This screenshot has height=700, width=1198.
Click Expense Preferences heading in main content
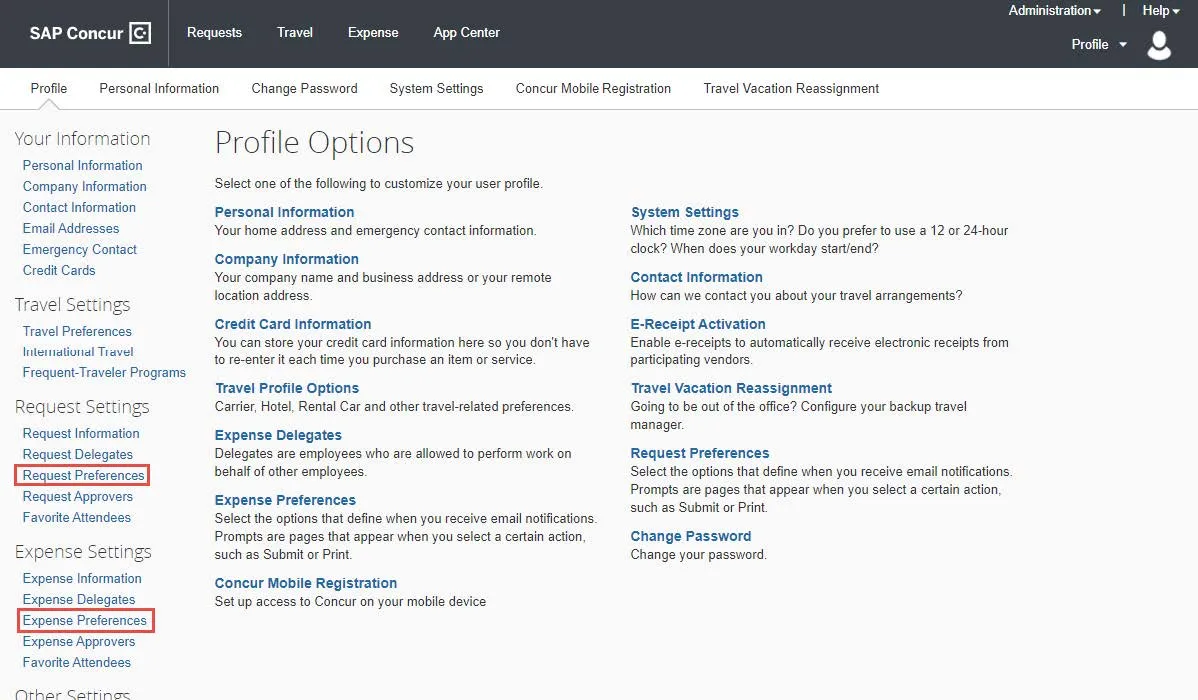click(x=285, y=501)
